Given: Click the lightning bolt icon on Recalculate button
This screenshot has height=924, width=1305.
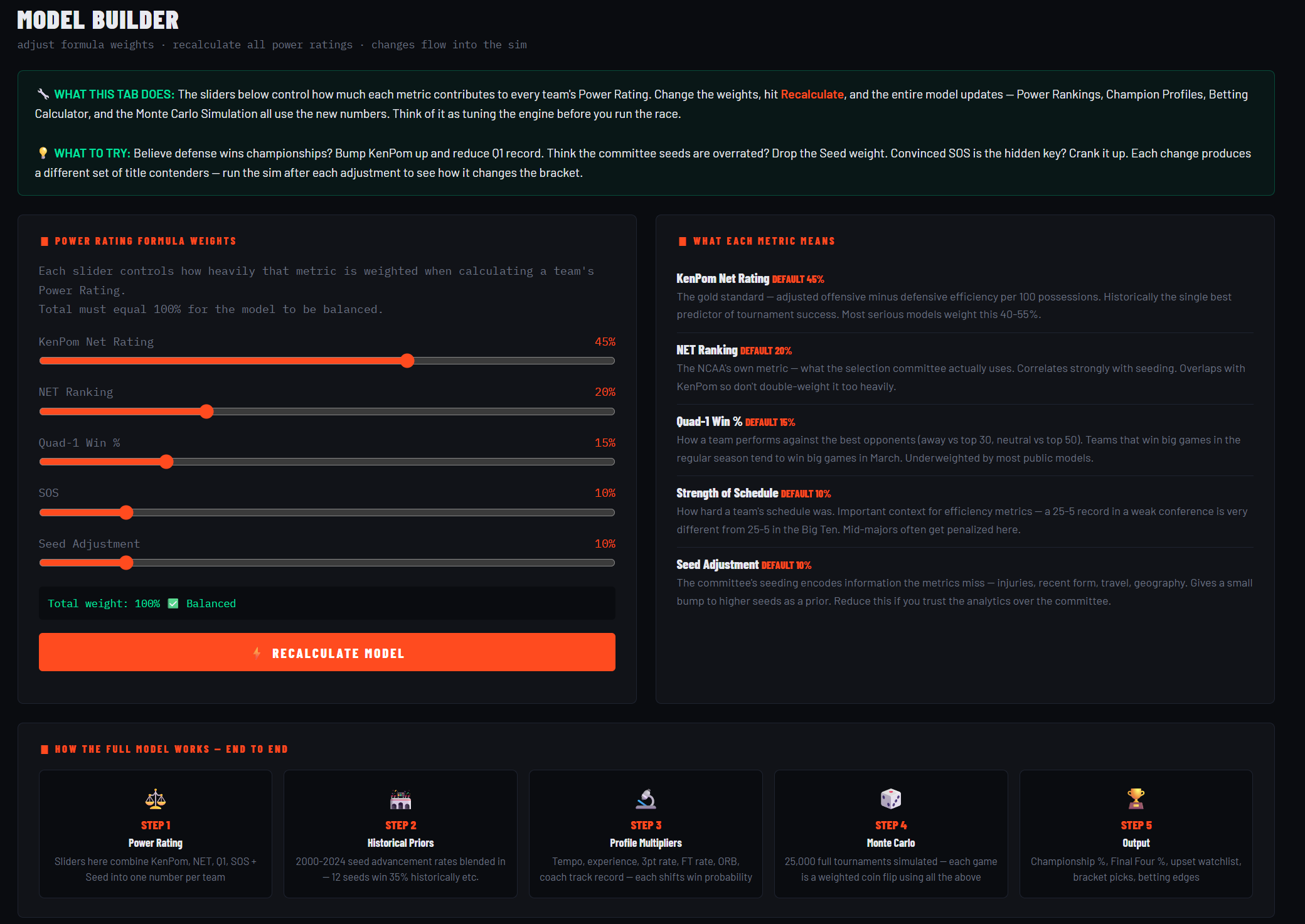Looking at the screenshot, I should click(x=257, y=653).
